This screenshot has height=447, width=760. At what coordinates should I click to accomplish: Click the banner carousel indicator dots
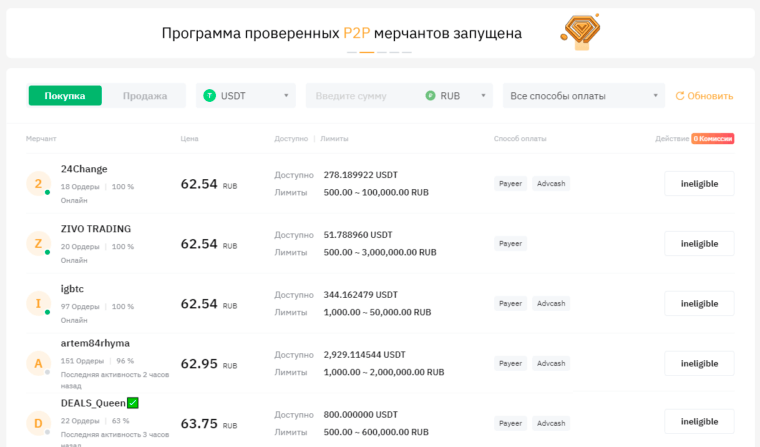tap(380, 51)
